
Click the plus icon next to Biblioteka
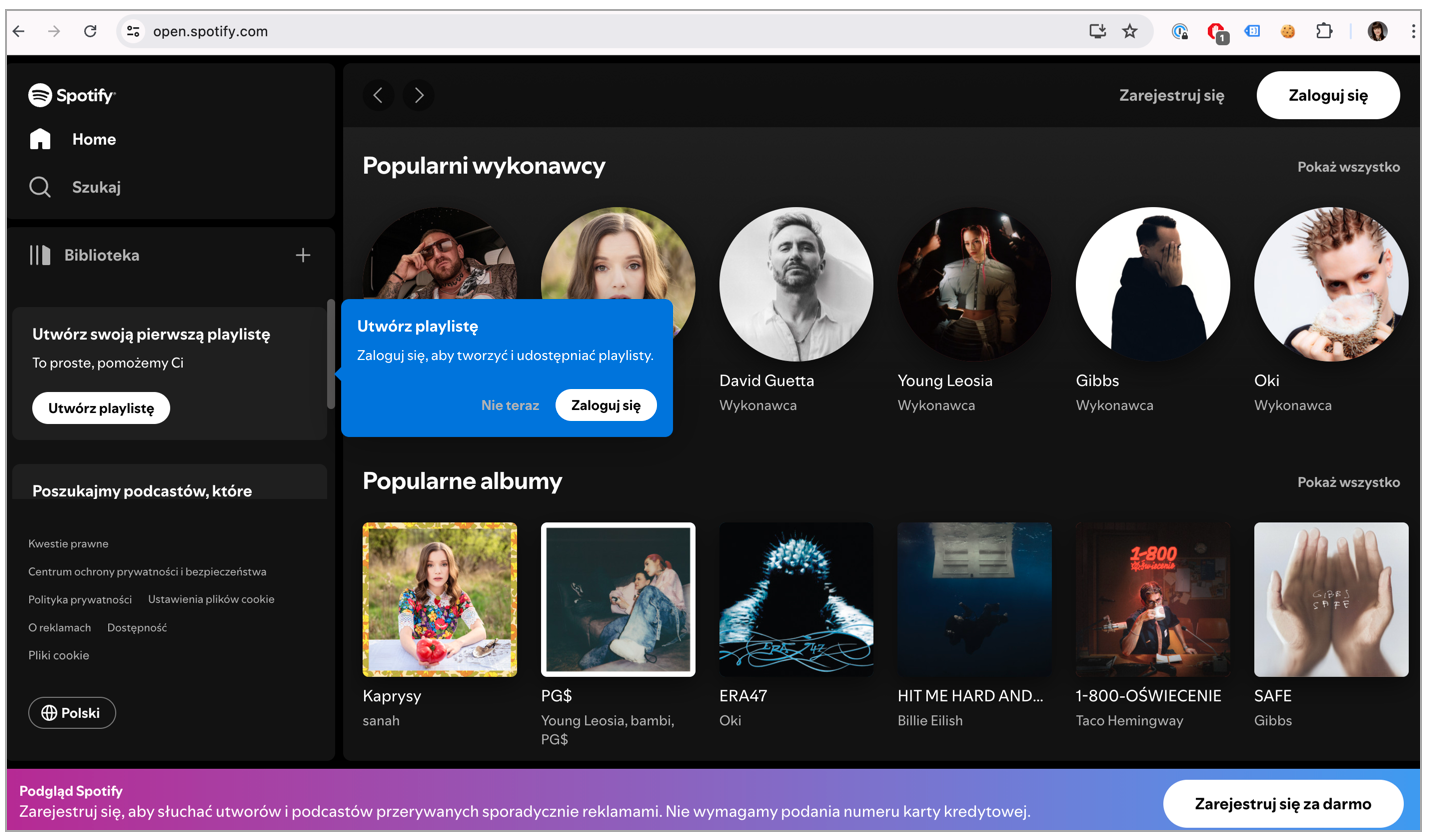[x=303, y=255]
